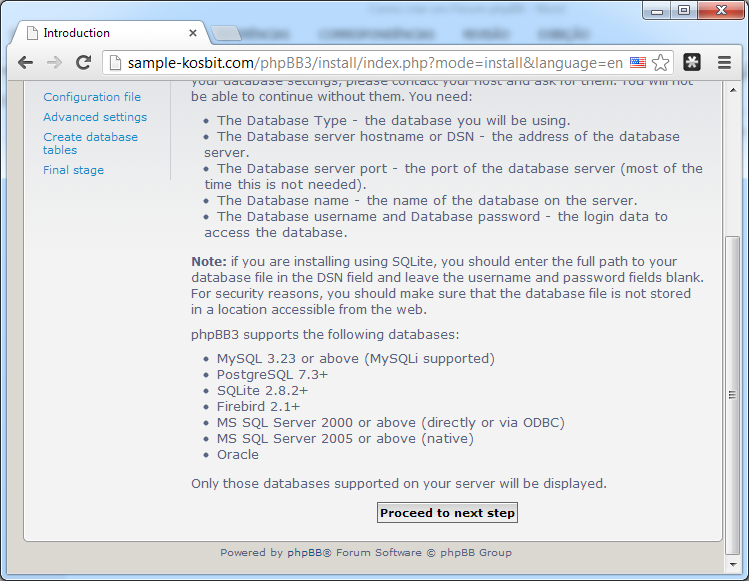749x581 pixels.
Task: Open the Final stage link
Action: pos(73,170)
